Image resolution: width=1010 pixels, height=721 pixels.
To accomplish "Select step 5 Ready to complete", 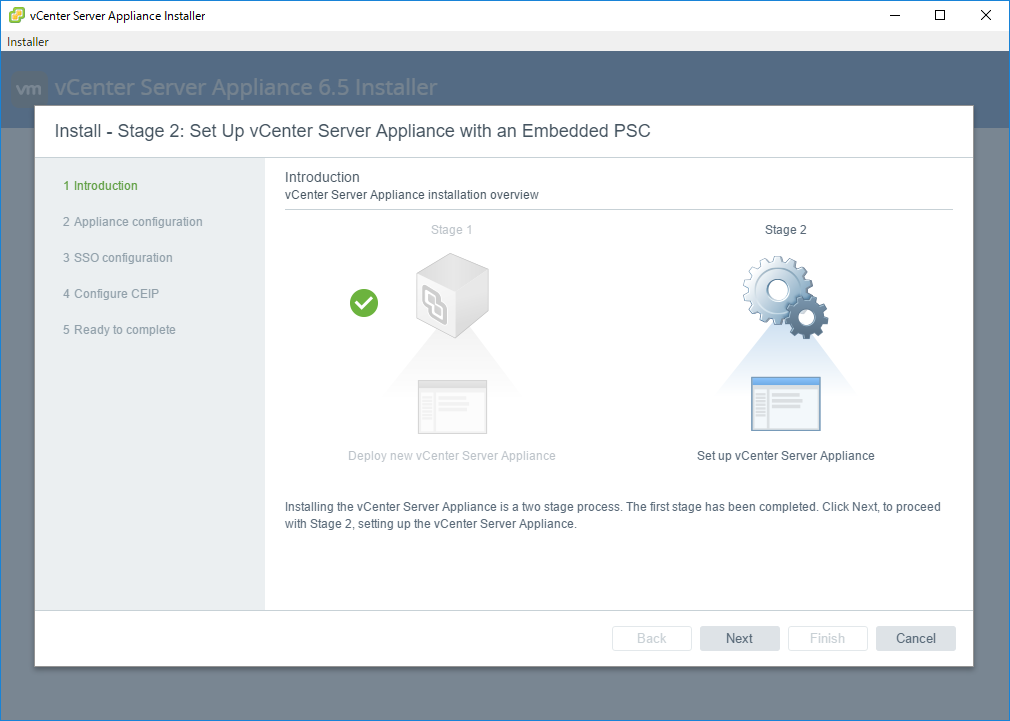I will coord(119,330).
